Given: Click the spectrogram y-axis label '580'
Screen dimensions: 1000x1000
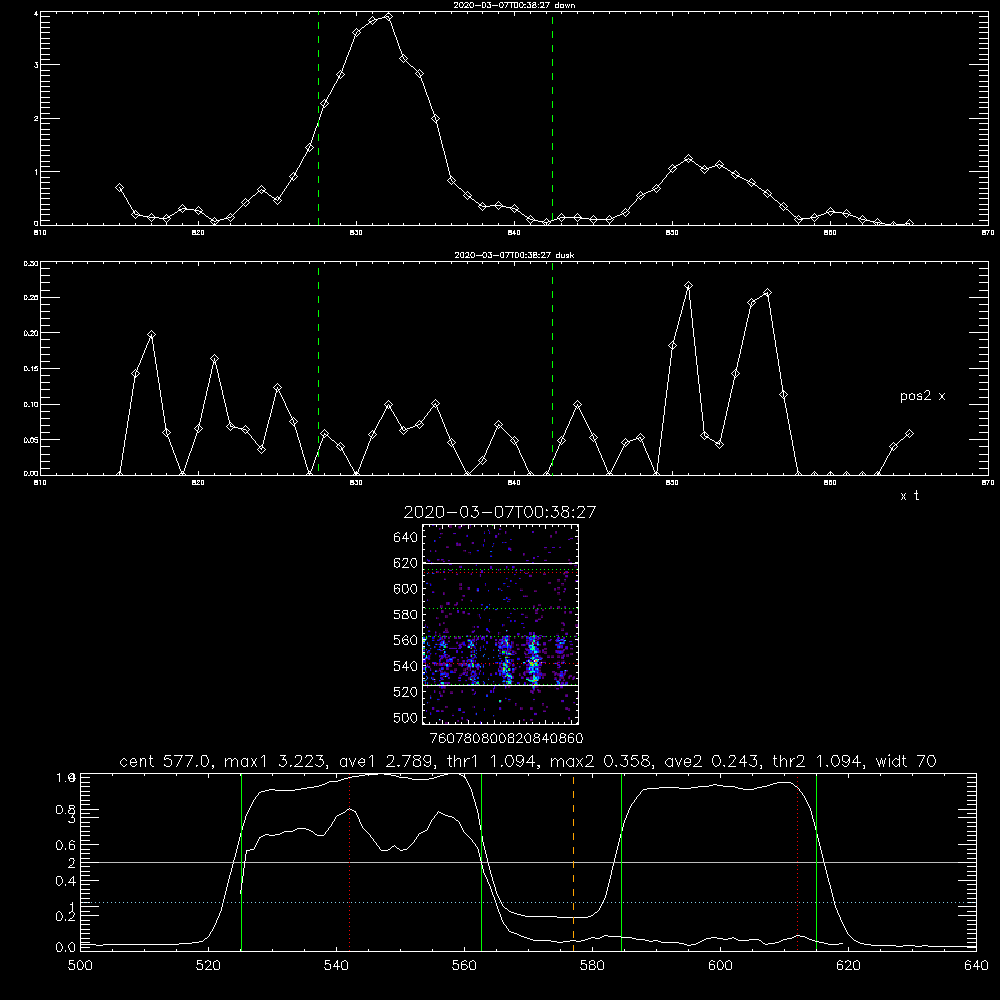Looking at the screenshot, I should tap(406, 615).
